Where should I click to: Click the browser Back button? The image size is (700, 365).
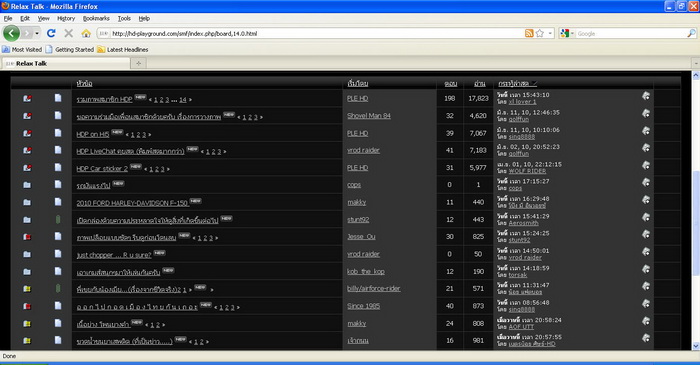[11, 33]
